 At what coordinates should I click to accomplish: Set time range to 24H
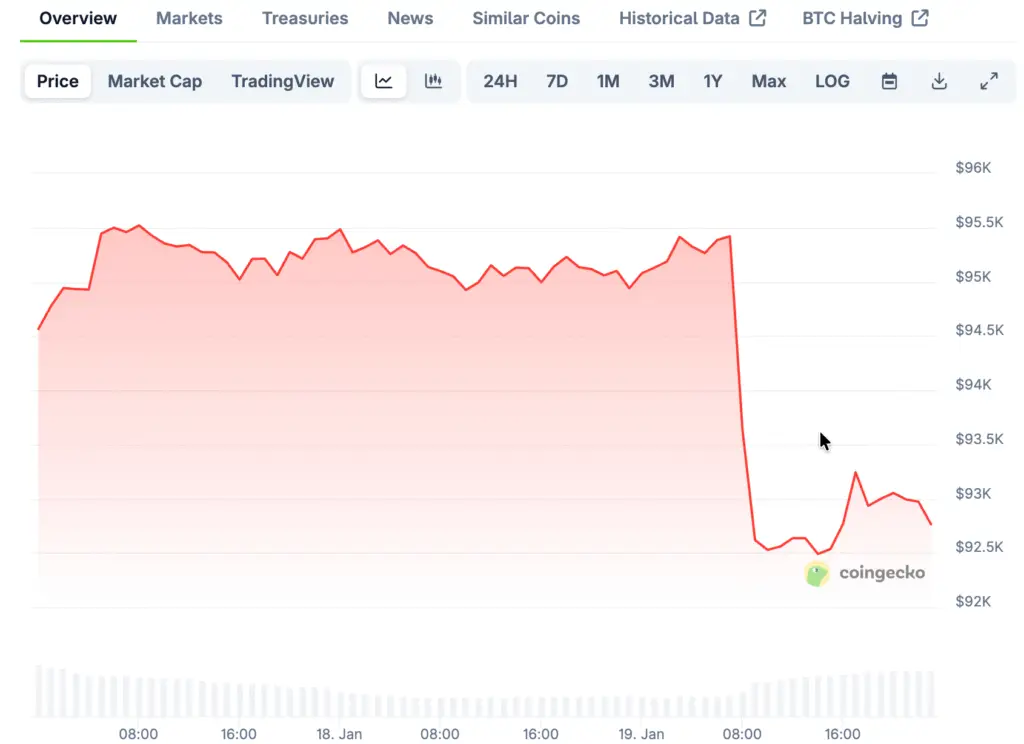pos(500,82)
